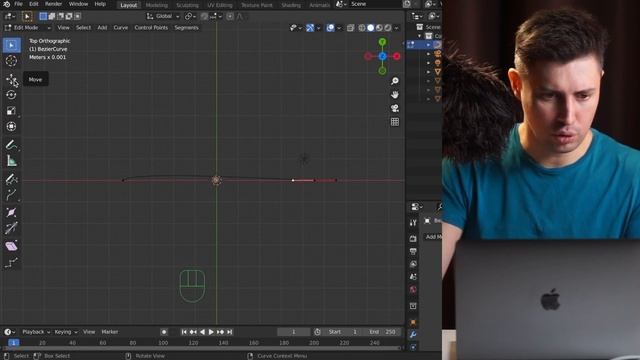The image size is (640, 360).
Task: Toggle viewport gizmos display
Action: click(x=310, y=28)
